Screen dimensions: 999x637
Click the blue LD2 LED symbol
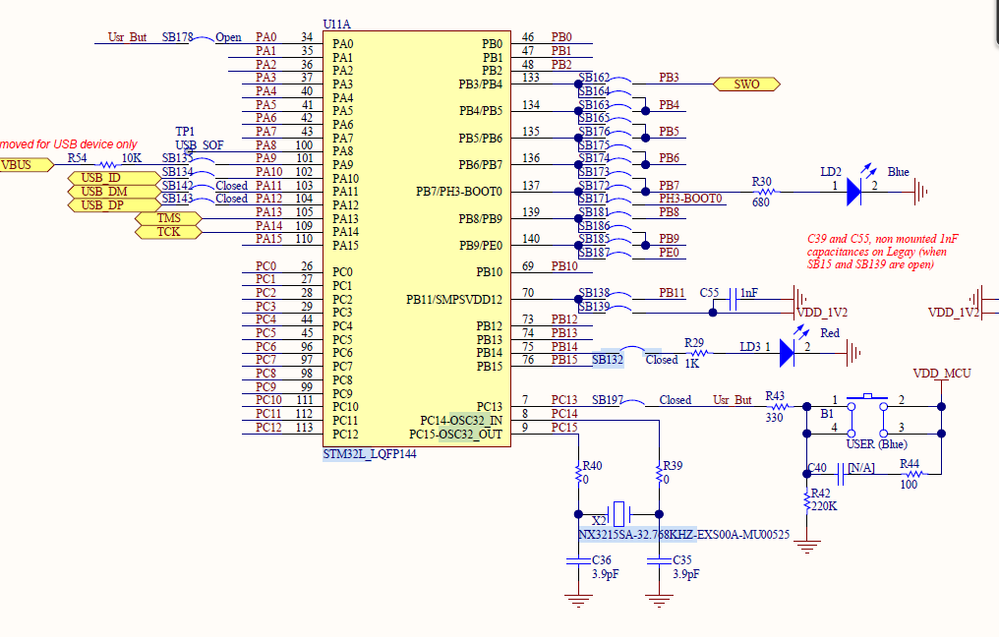pyautogui.click(x=854, y=191)
